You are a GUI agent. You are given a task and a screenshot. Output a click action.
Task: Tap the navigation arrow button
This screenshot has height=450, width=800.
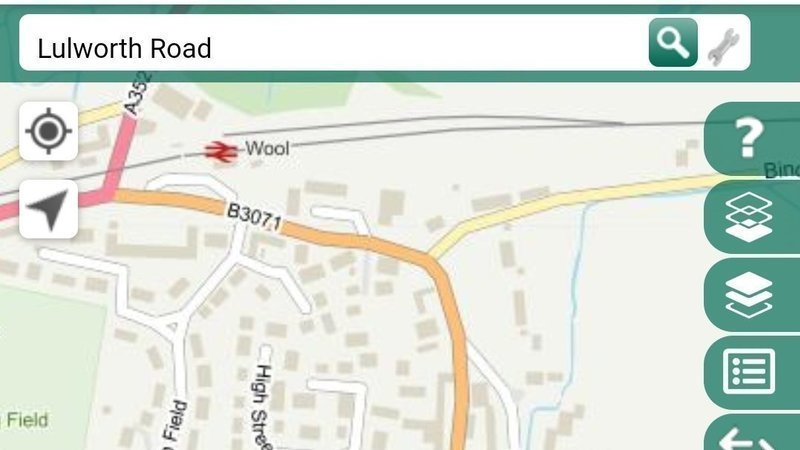(48, 209)
